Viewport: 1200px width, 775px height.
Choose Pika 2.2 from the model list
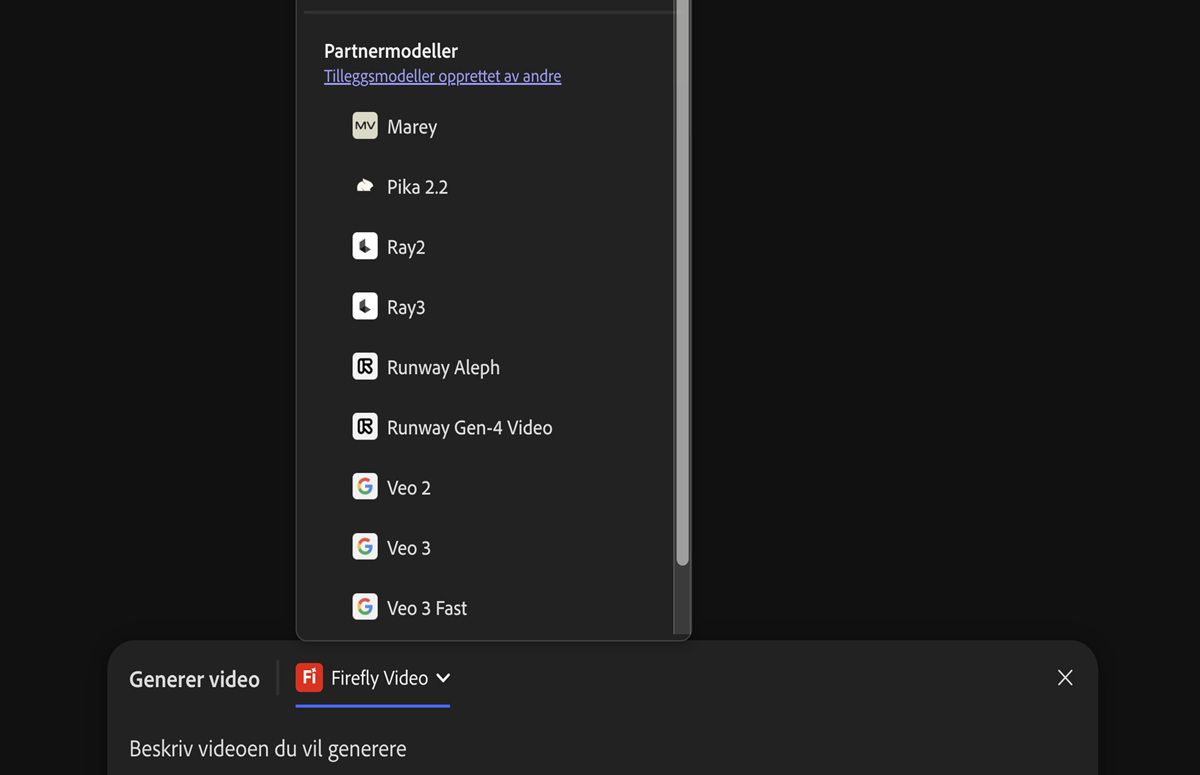coord(417,187)
